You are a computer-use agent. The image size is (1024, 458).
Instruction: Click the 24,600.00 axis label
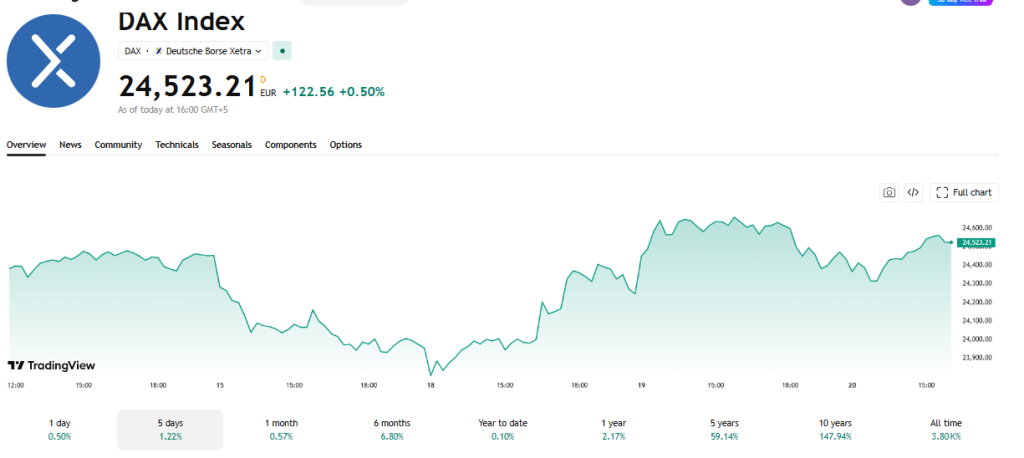977,227
